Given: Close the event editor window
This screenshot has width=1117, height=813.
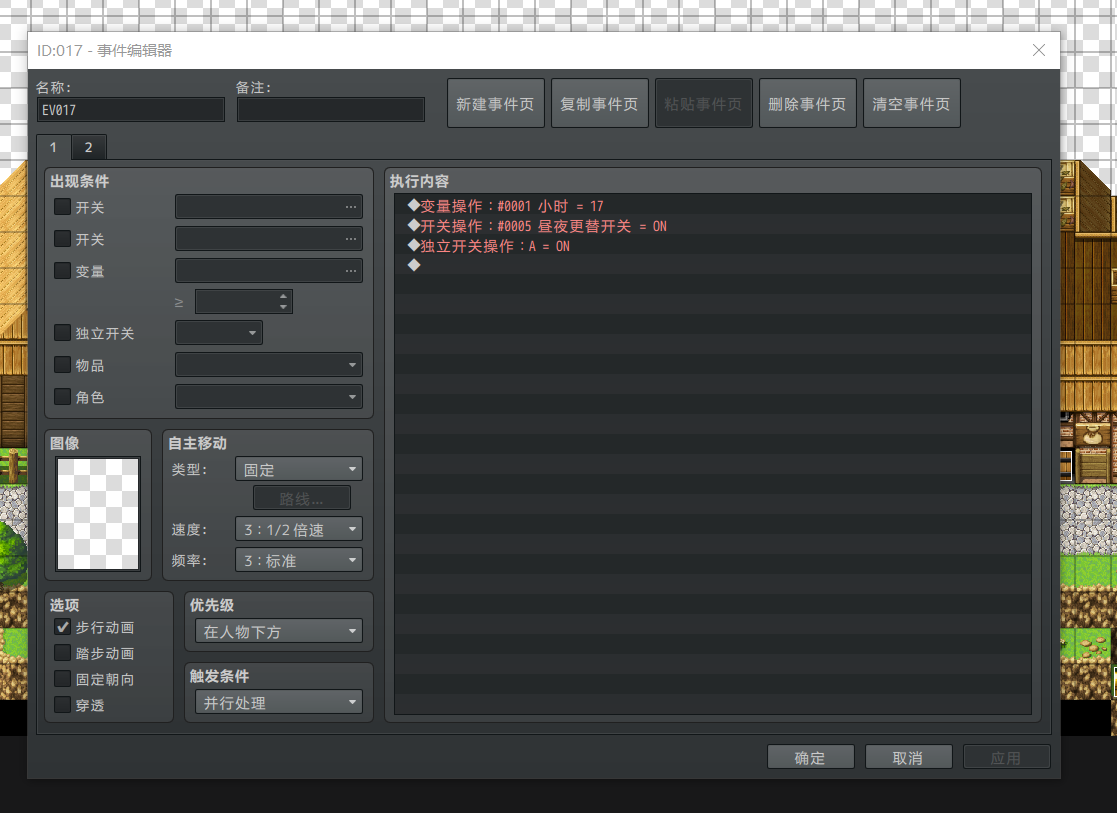Looking at the screenshot, I should pyautogui.click(x=1039, y=50).
